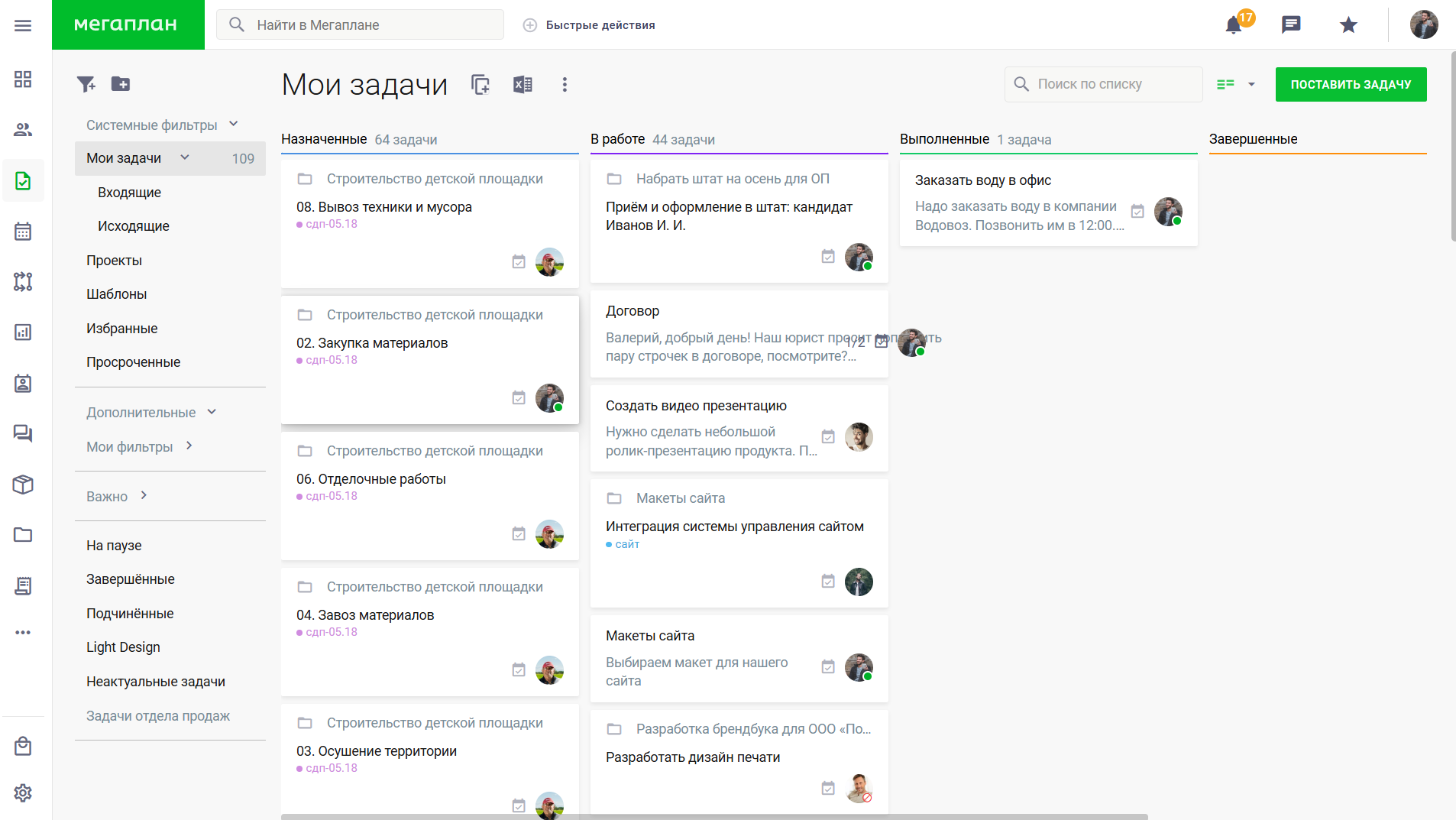Collapse the Системные фильтры section
The width and height of the screenshot is (1456, 820).
pos(234,124)
